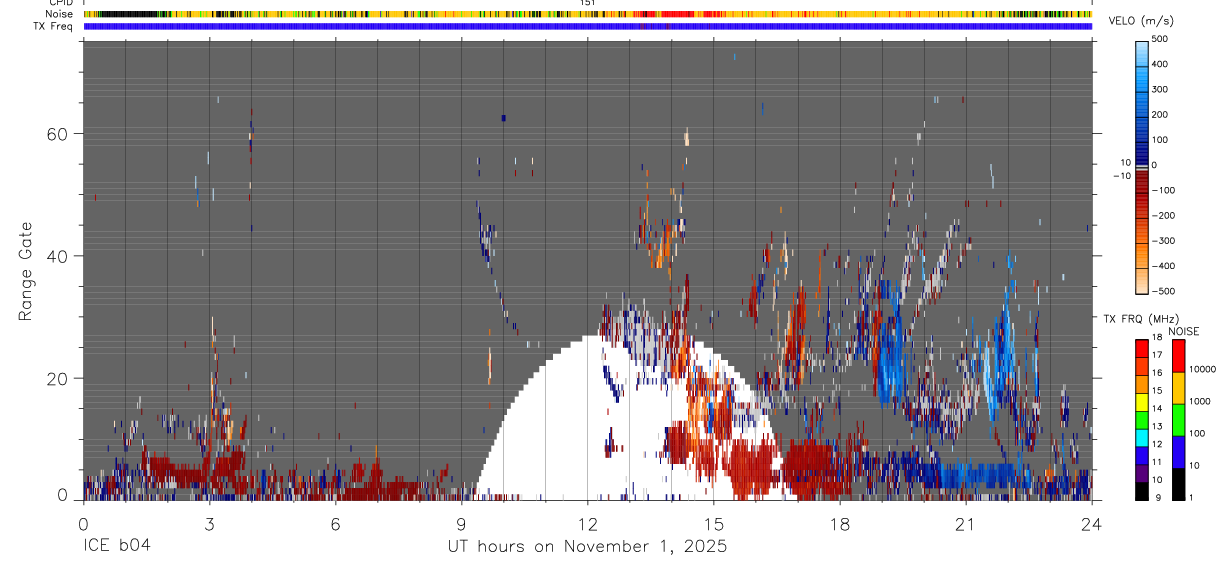Click 'UT hours on November 1, 2025' title
The width and height of the screenshot is (1228, 567).
587,547
